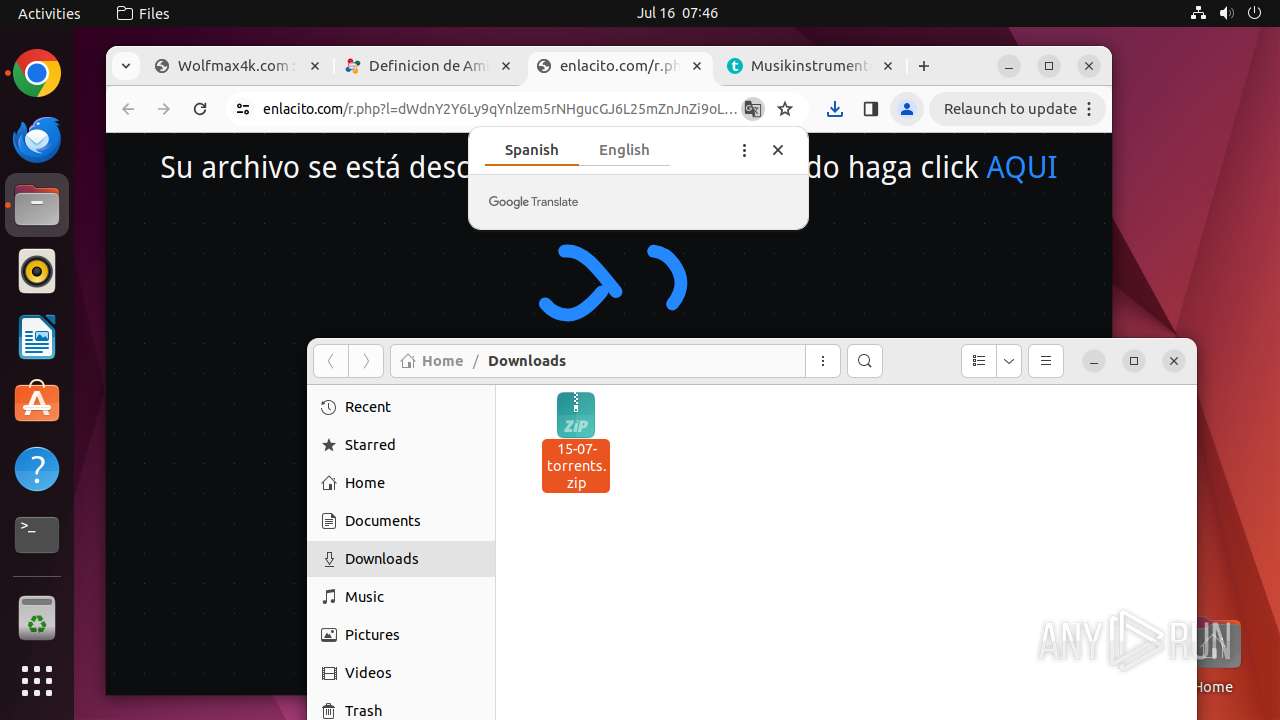This screenshot has height=720, width=1280.
Task: Bookmark this page with star icon
Action: click(785, 109)
